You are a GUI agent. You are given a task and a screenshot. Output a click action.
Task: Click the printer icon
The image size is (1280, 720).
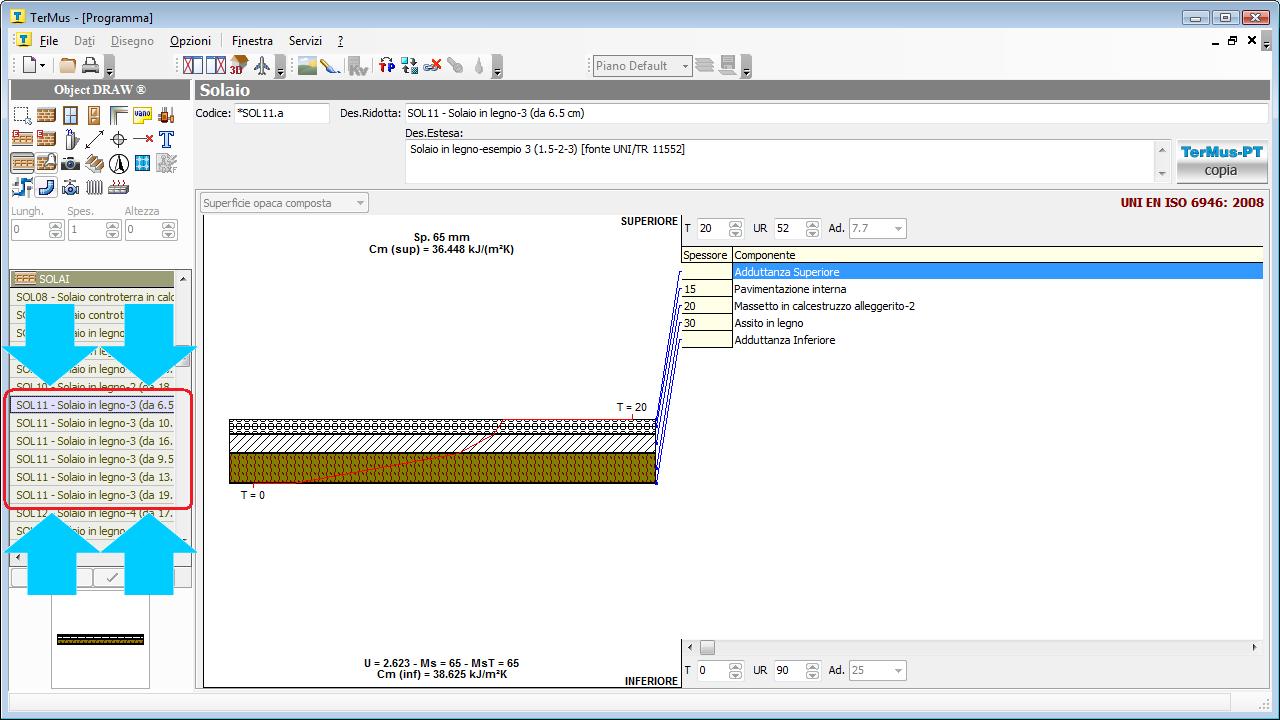click(x=90, y=66)
